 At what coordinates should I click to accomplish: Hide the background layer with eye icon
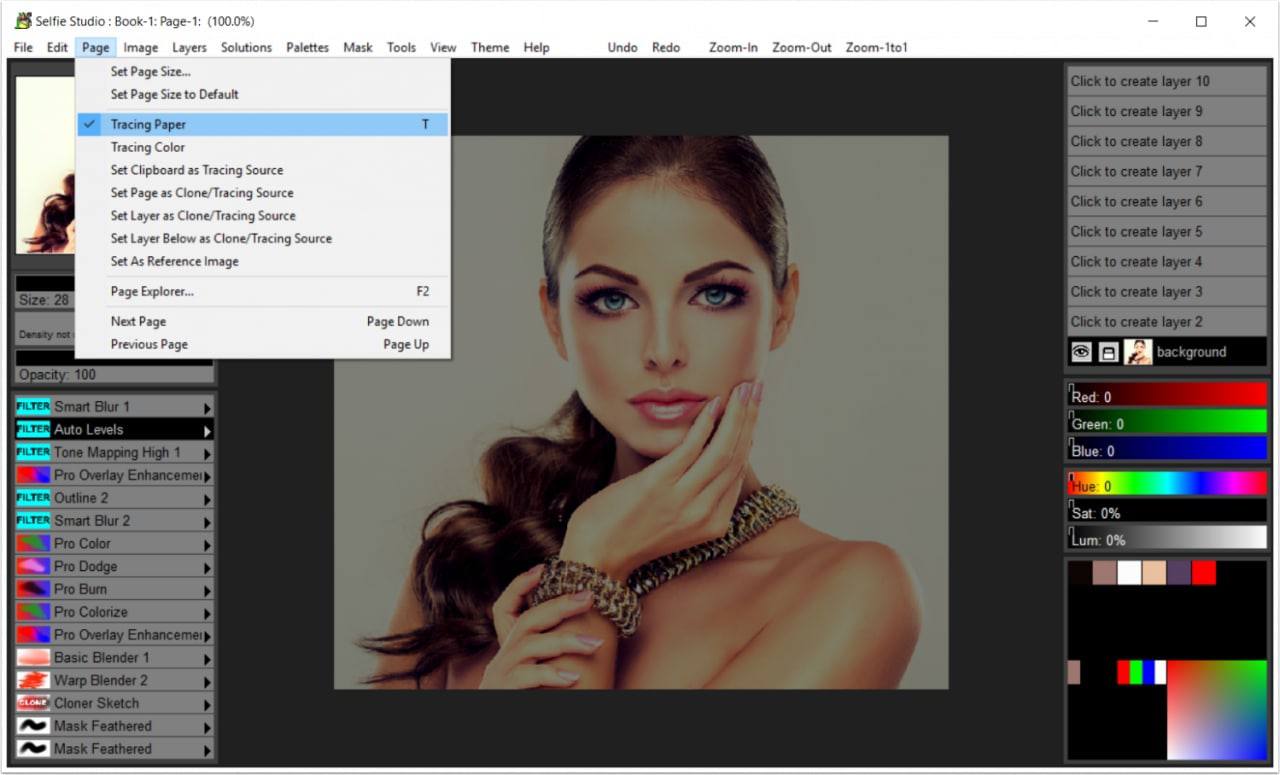(x=1081, y=352)
